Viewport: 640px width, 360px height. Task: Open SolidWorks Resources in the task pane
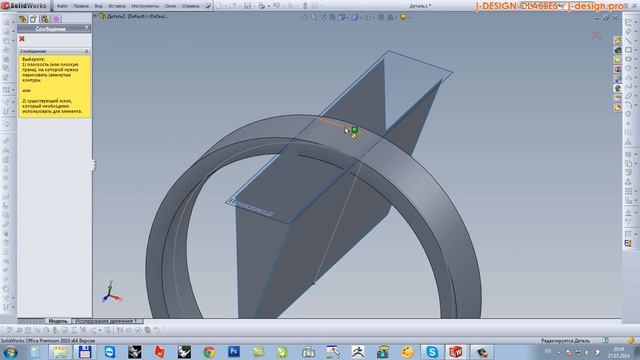tap(618, 40)
